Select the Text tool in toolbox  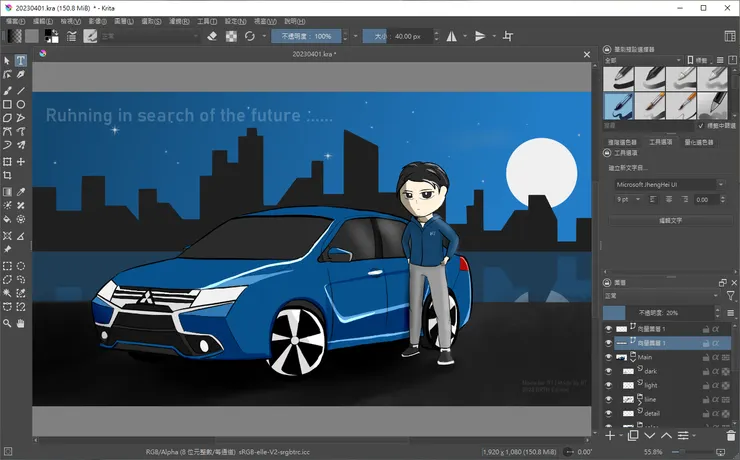click(21, 61)
